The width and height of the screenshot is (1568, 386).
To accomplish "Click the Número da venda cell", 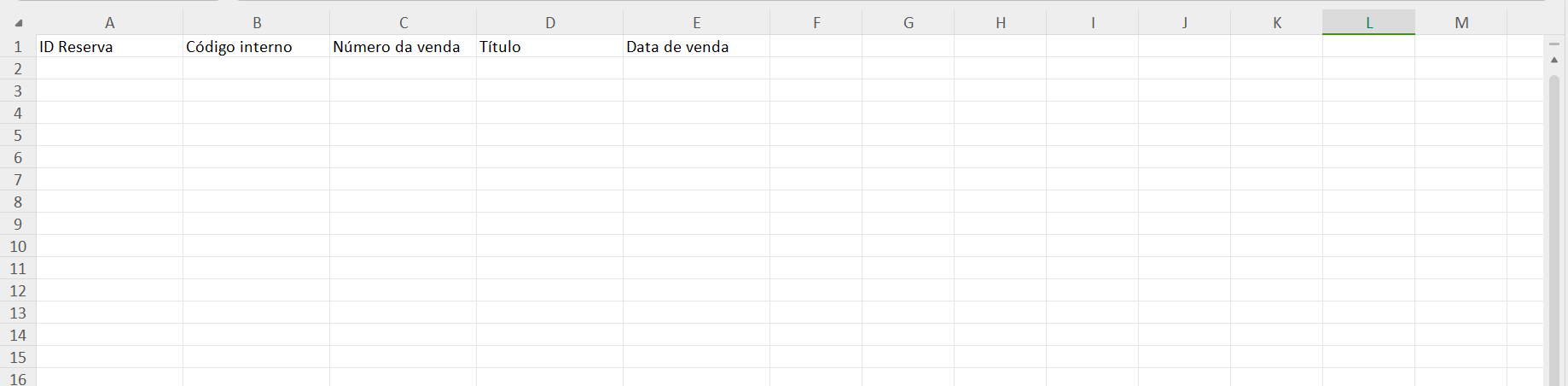I will pos(403,47).
